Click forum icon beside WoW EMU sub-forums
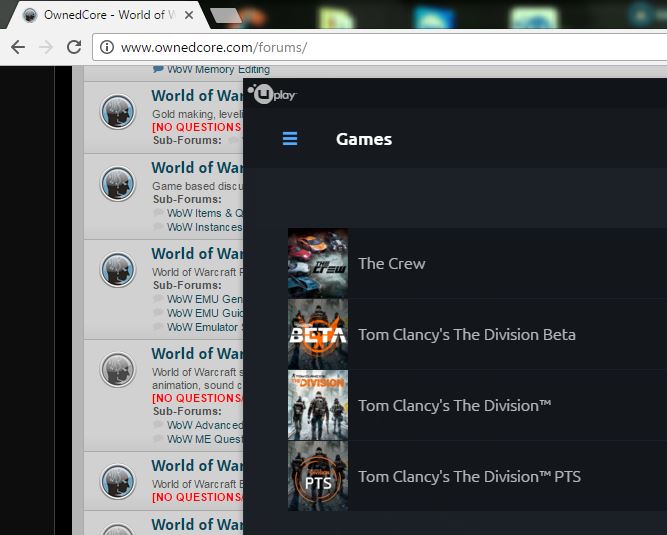667x535 pixels. [x=118, y=269]
